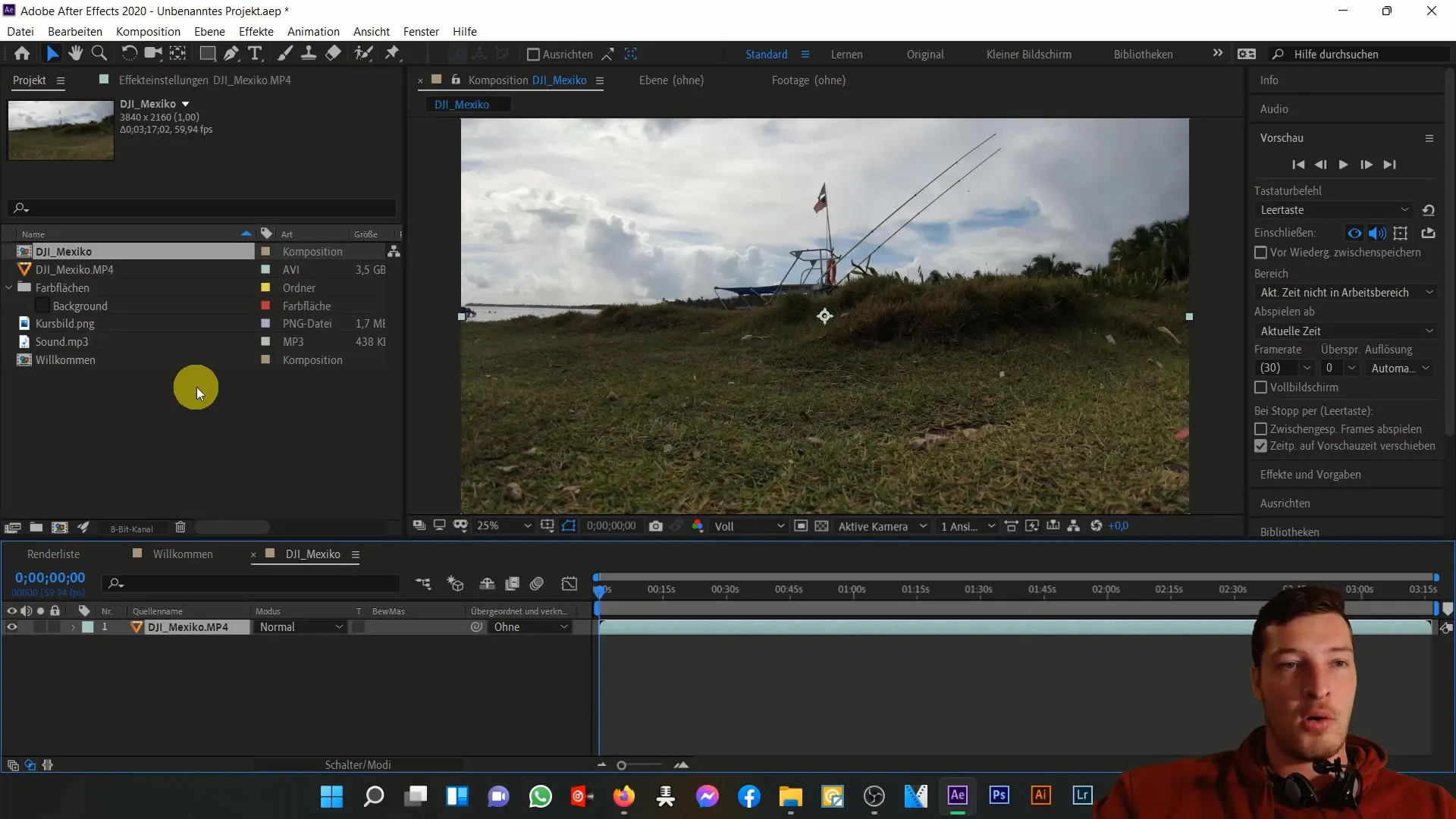Open Effekte und Vorgaben panel
The width and height of the screenshot is (1456, 819).
[1310, 475]
